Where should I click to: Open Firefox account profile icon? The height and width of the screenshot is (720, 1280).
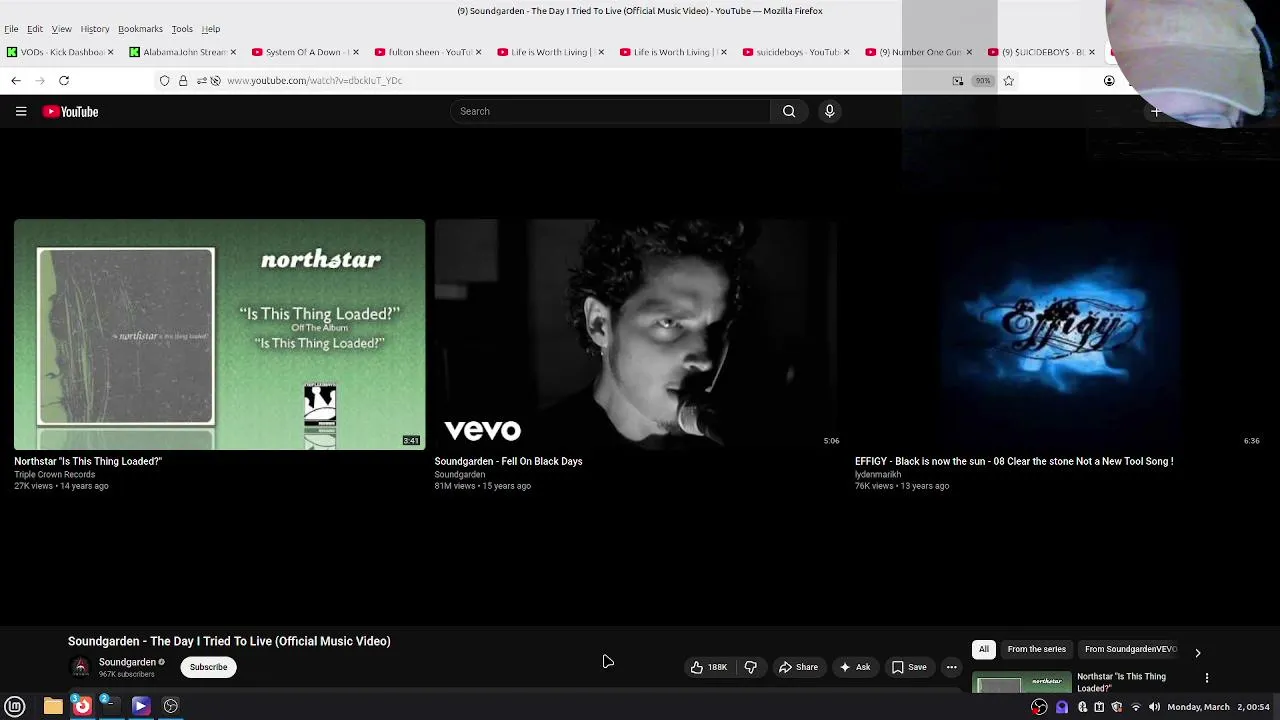tap(1109, 80)
